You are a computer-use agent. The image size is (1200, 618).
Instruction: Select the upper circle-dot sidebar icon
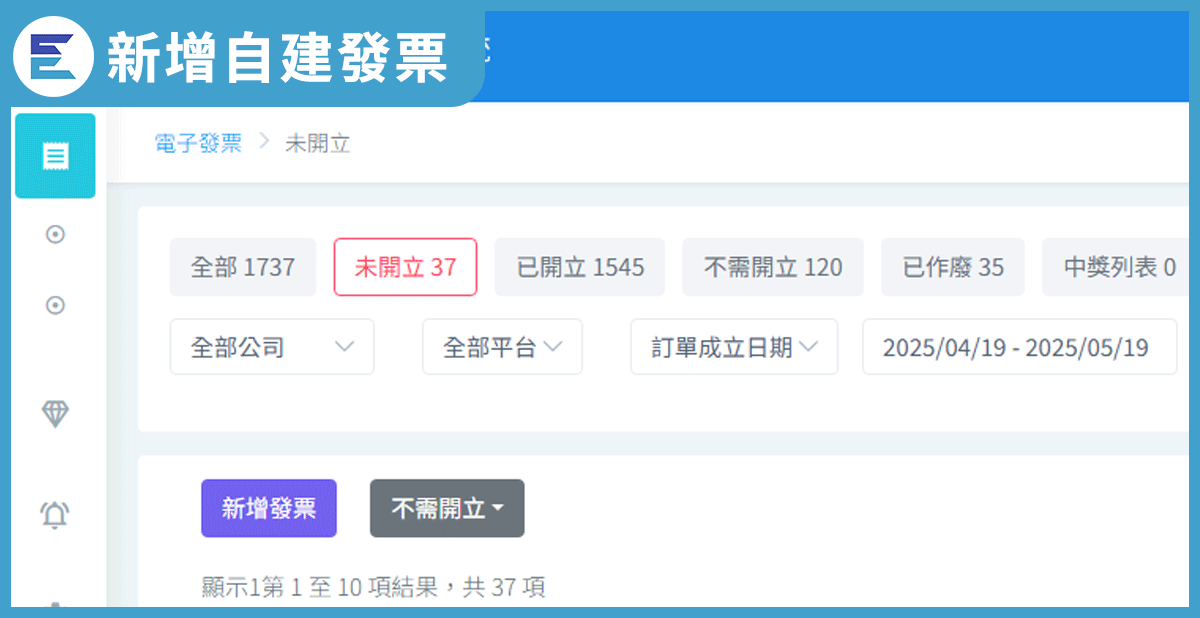[56, 234]
